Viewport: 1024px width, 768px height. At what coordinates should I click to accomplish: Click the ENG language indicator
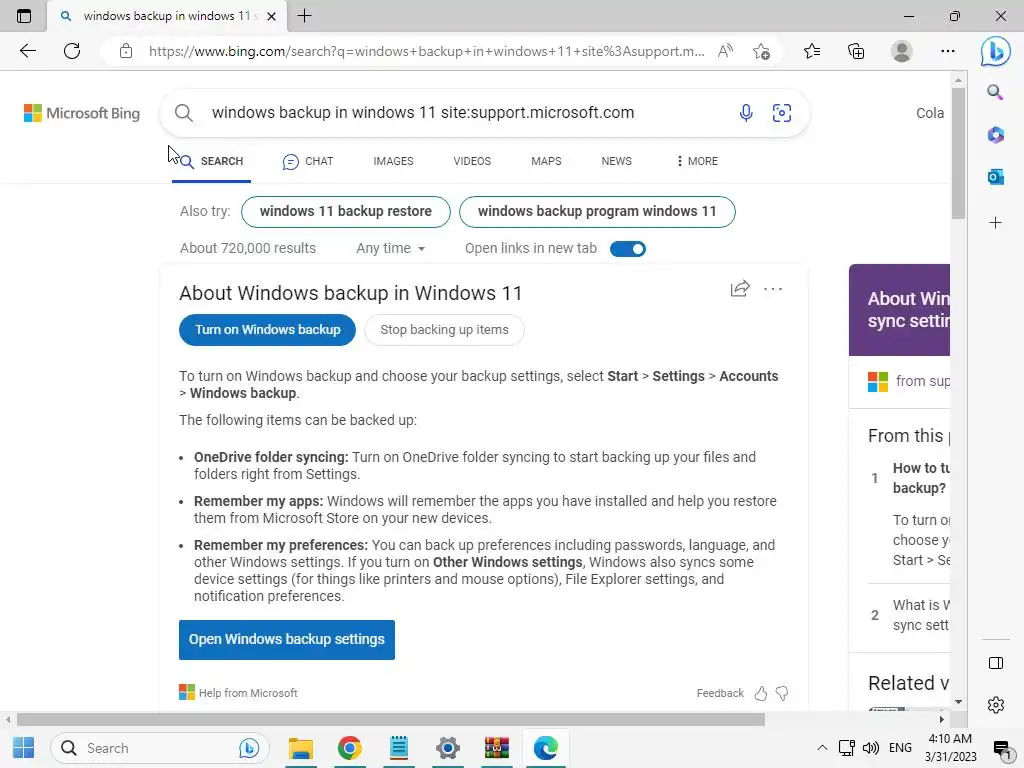(x=900, y=748)
